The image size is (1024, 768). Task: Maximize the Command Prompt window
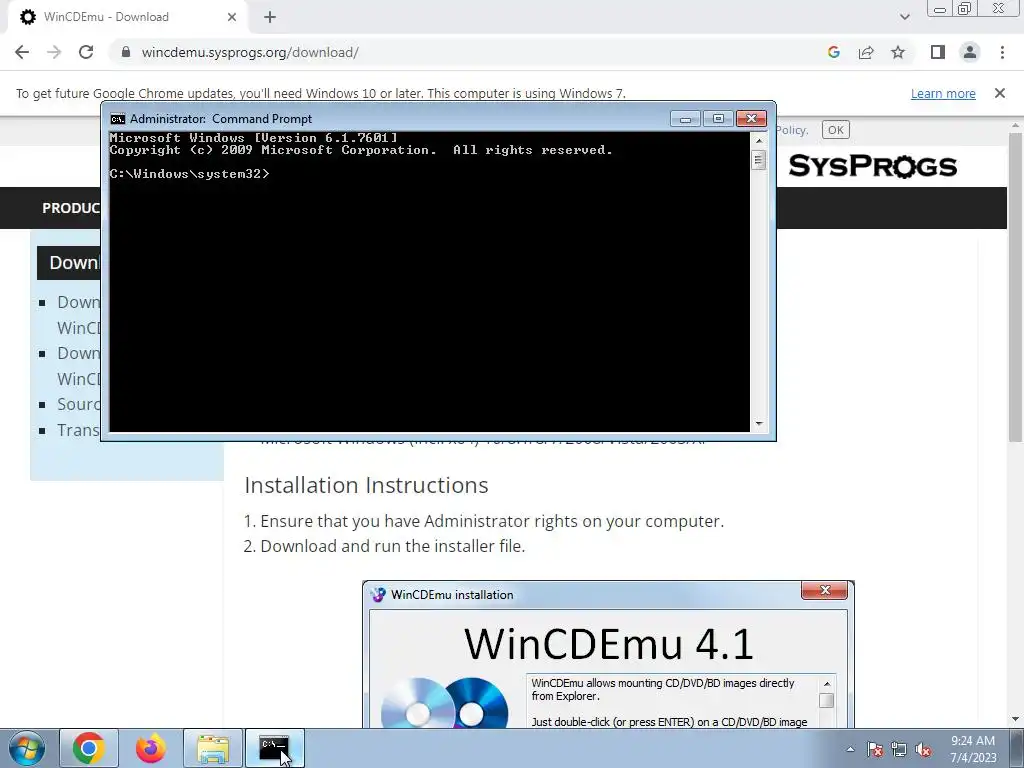pos(718,118)
